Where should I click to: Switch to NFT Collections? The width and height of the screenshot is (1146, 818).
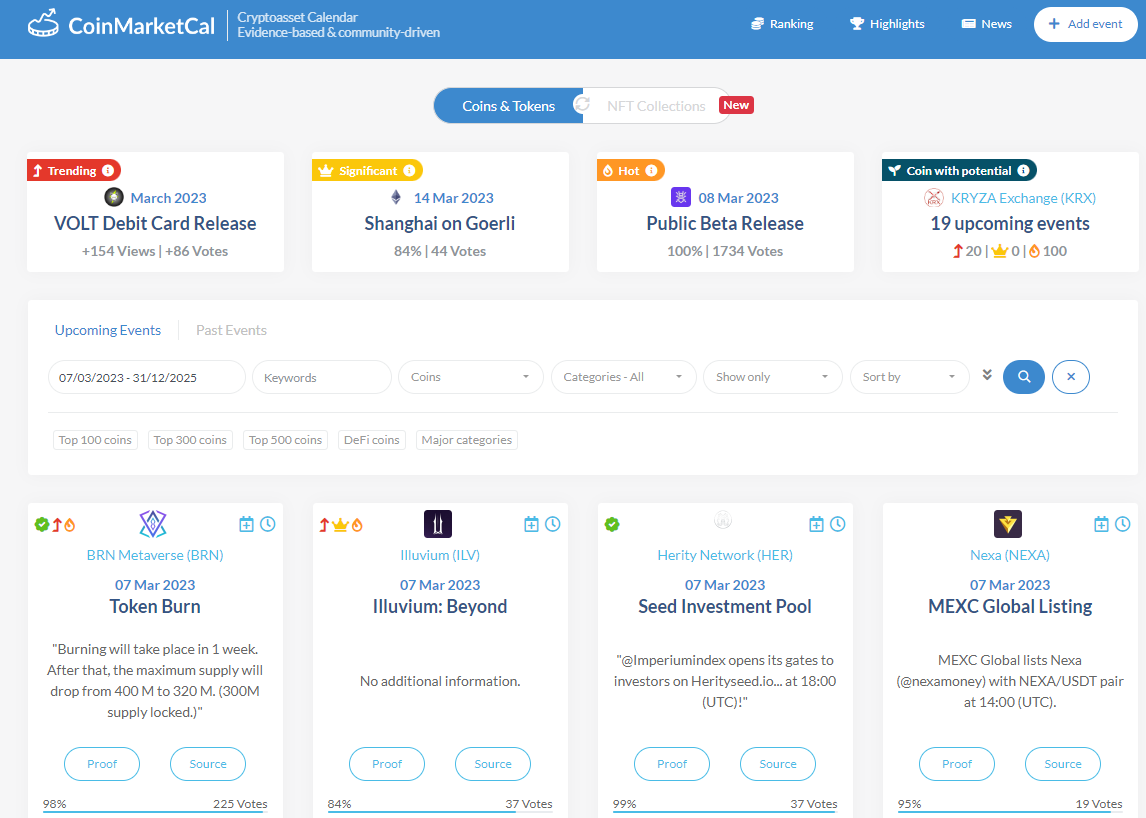[x=656, y=106]
